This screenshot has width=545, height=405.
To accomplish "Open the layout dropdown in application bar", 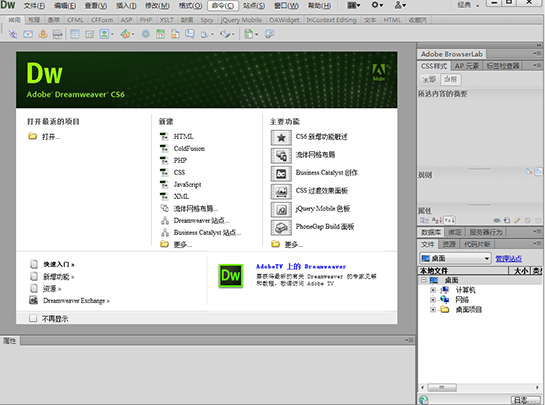I will click(354, 6).
